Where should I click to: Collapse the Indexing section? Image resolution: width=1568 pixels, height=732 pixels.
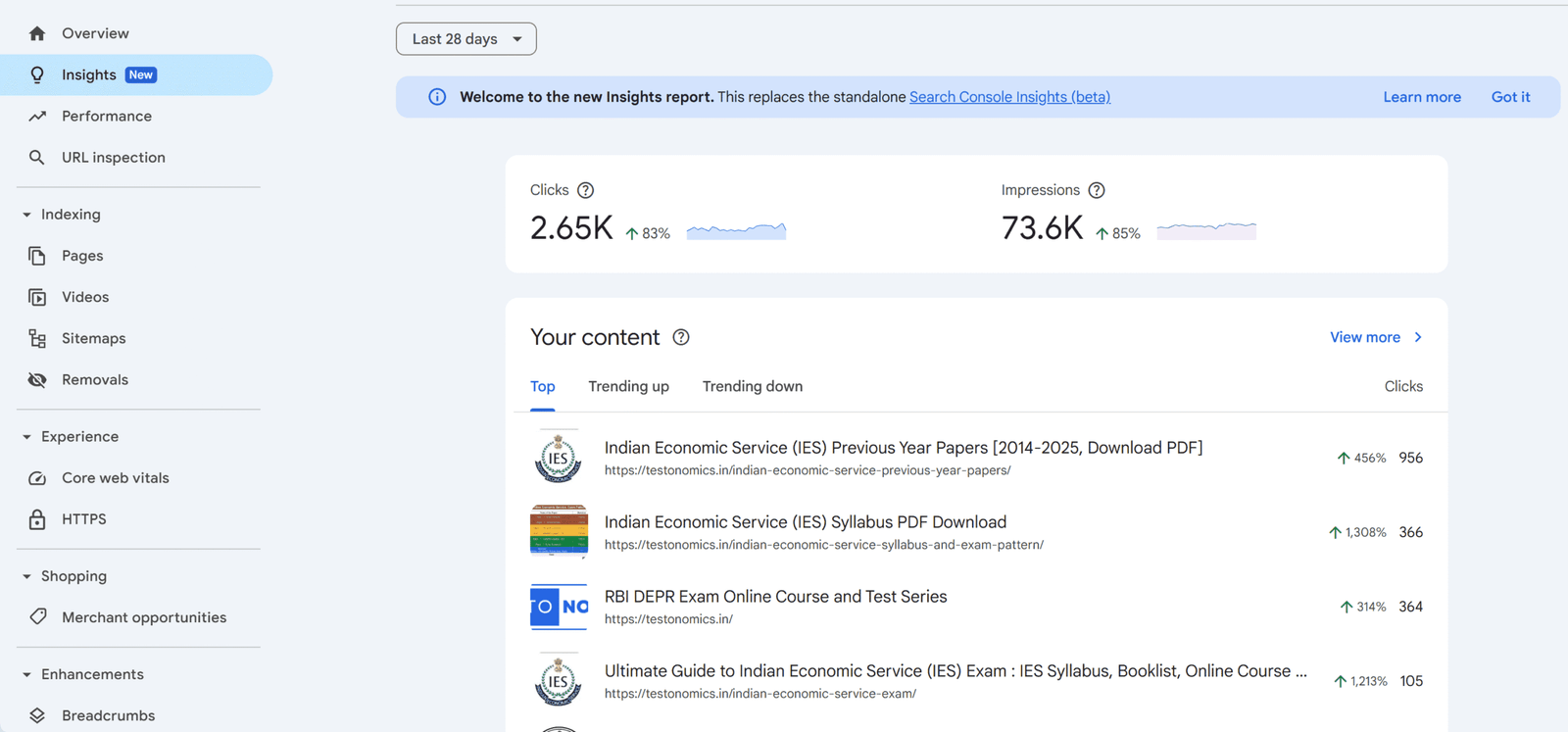click(26, 215)
